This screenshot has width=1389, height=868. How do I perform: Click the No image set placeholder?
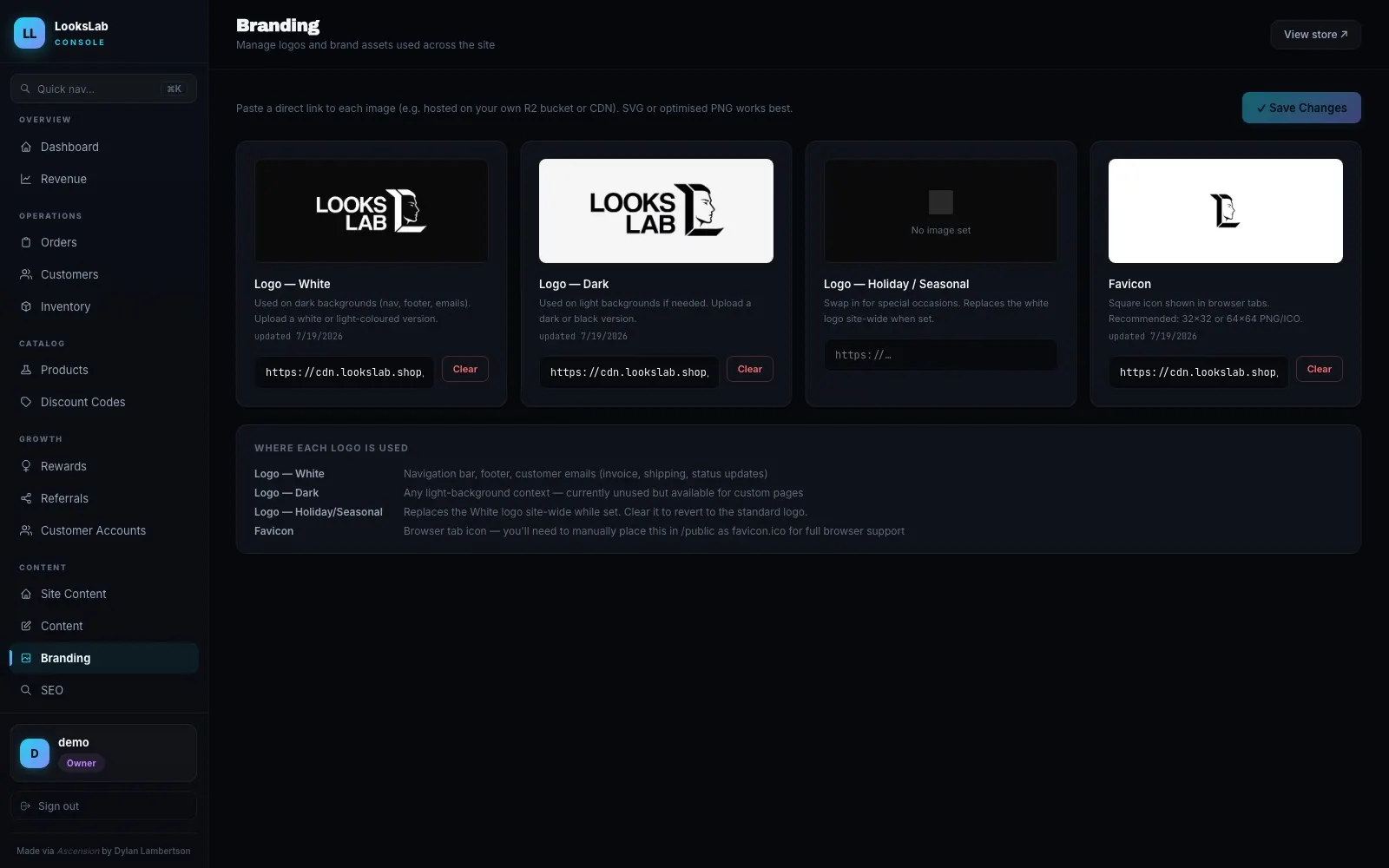941,211
